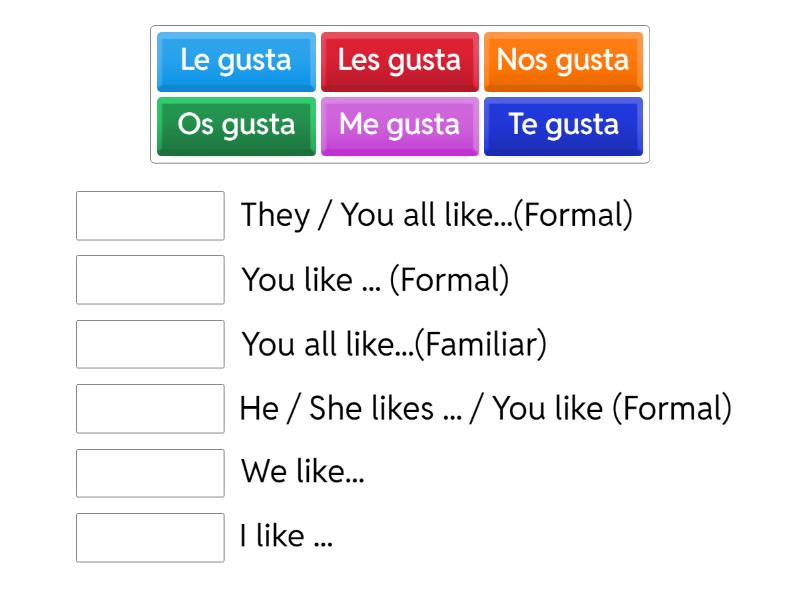
Task: Click the answer slot for 'He / She likes'
Action: 149,409
